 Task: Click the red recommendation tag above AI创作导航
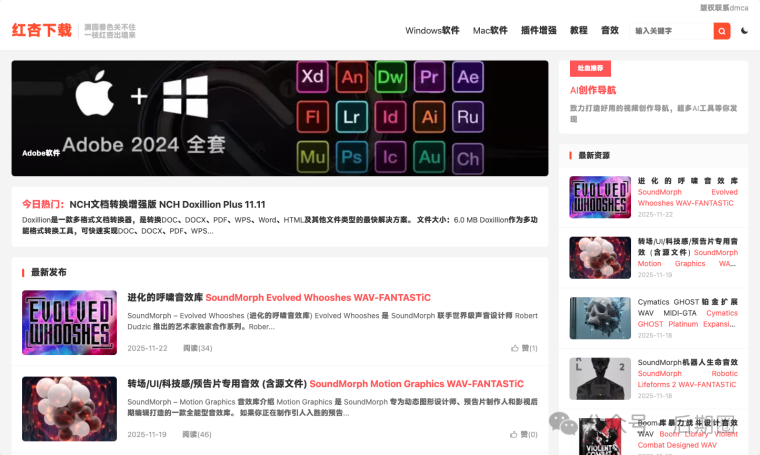590,68
